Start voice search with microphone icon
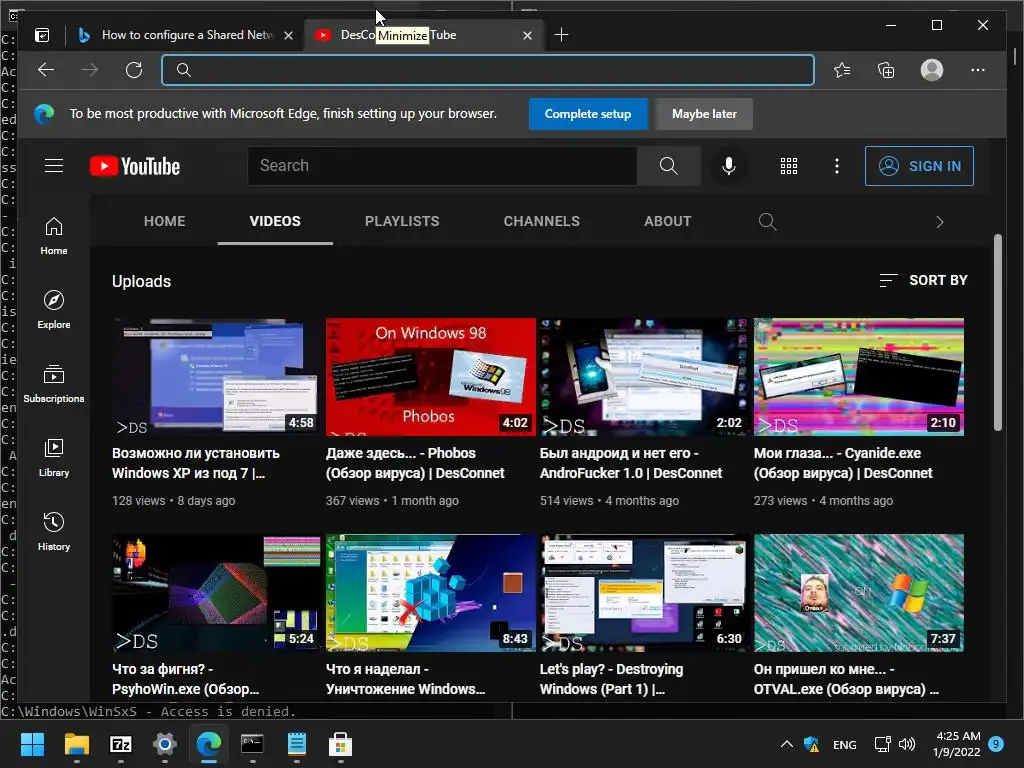Viewport: 1024px width, 768px height. tap(729, 166)
